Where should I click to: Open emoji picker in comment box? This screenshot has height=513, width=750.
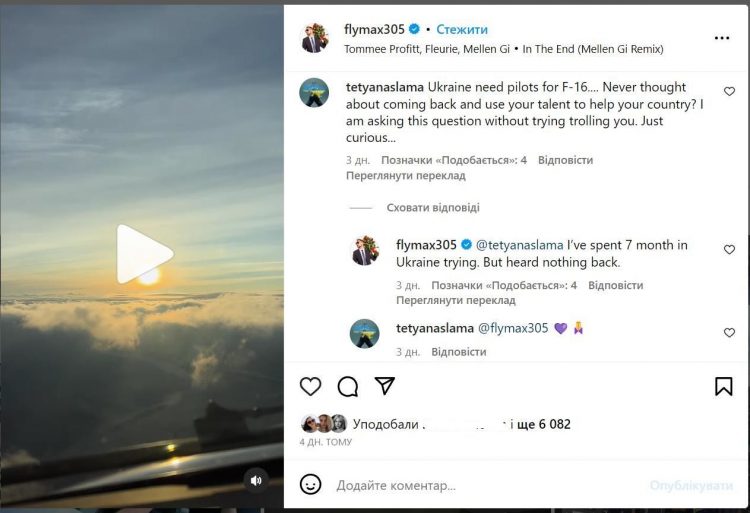(311, 485)
